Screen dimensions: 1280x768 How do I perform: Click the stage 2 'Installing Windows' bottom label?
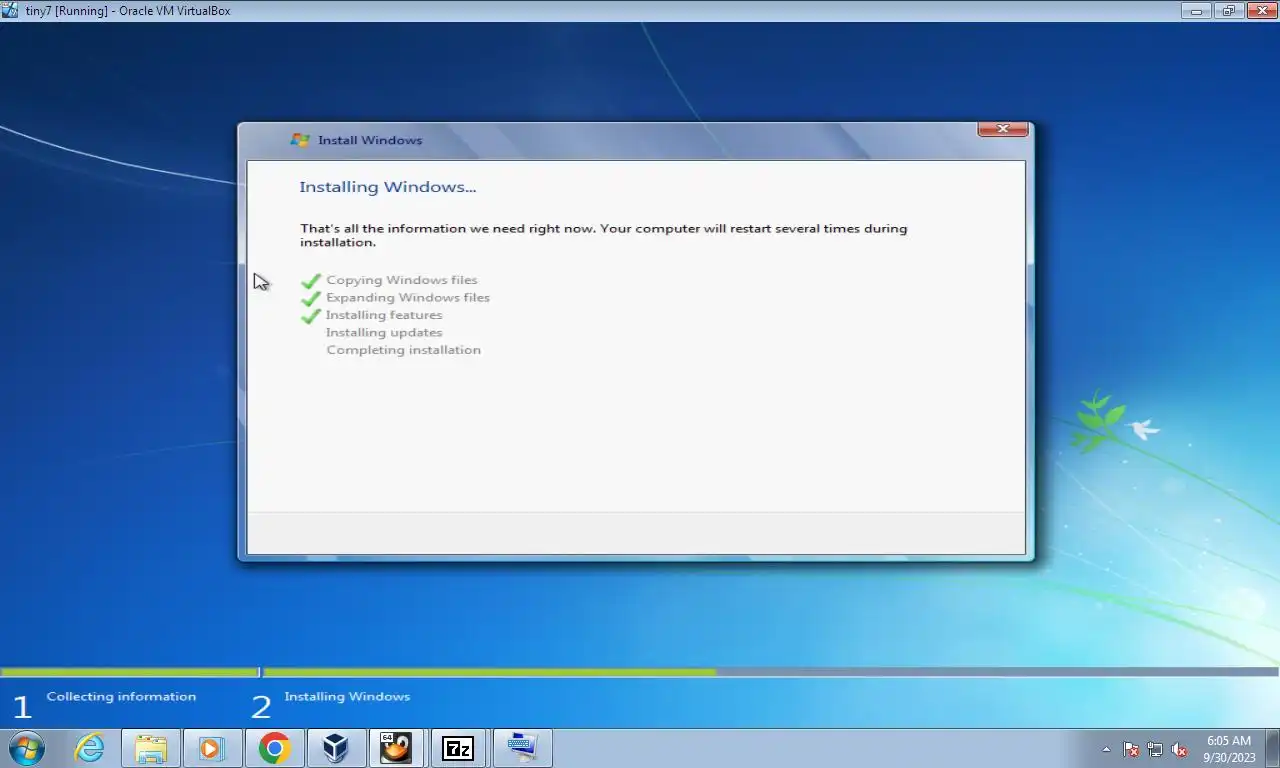347,697
